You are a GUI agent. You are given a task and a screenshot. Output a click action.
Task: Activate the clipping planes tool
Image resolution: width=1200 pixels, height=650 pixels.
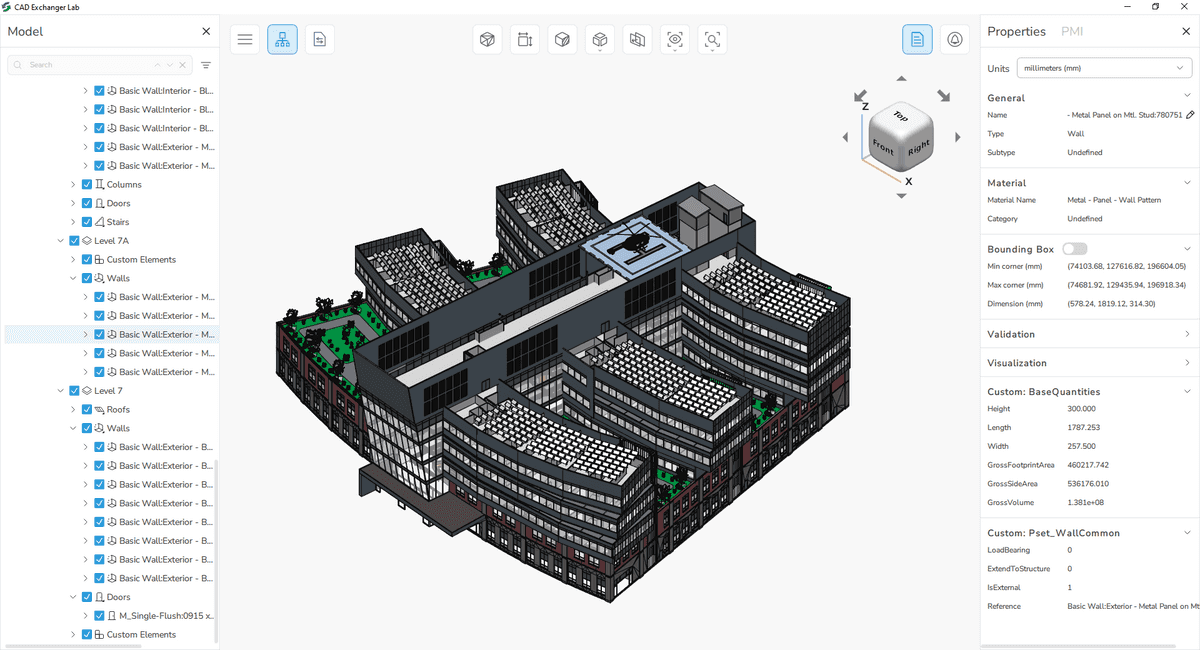[x=637, y=39]
